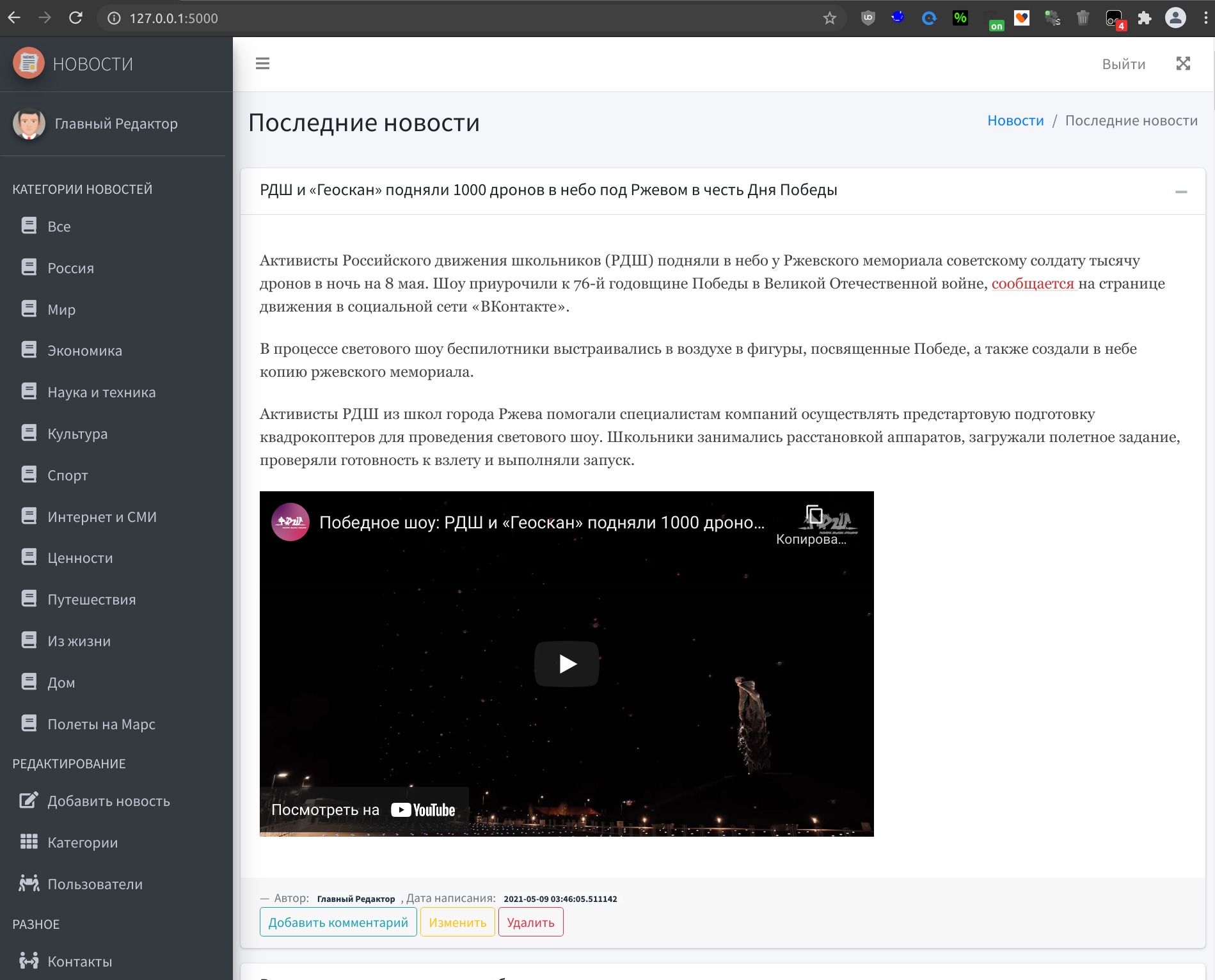
Task: Click the Удалить button
Action: pyautogui.click(x=531, y=922)
